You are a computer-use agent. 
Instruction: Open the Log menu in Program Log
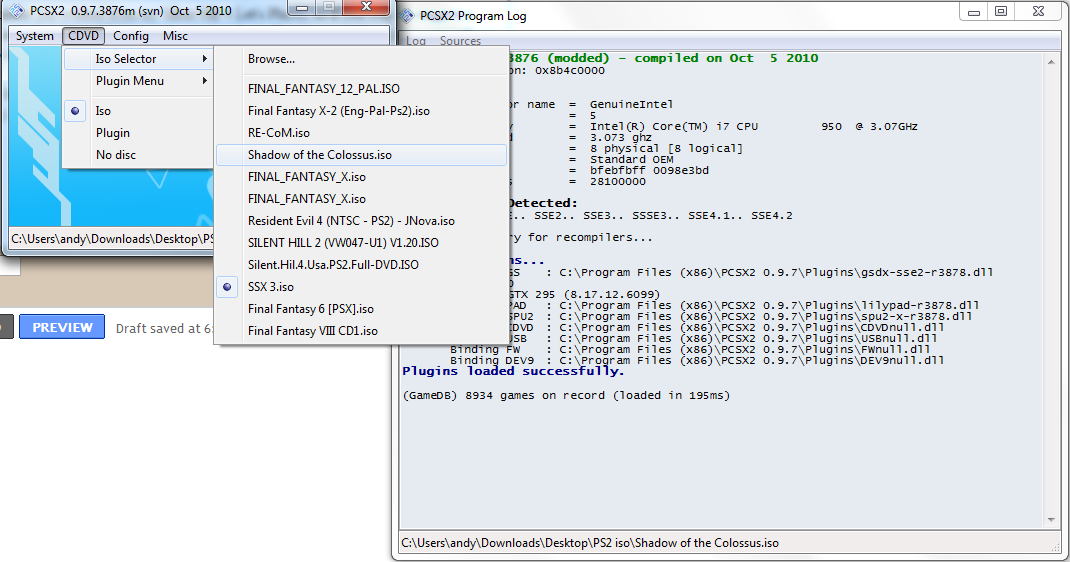(x=416, y=41)
